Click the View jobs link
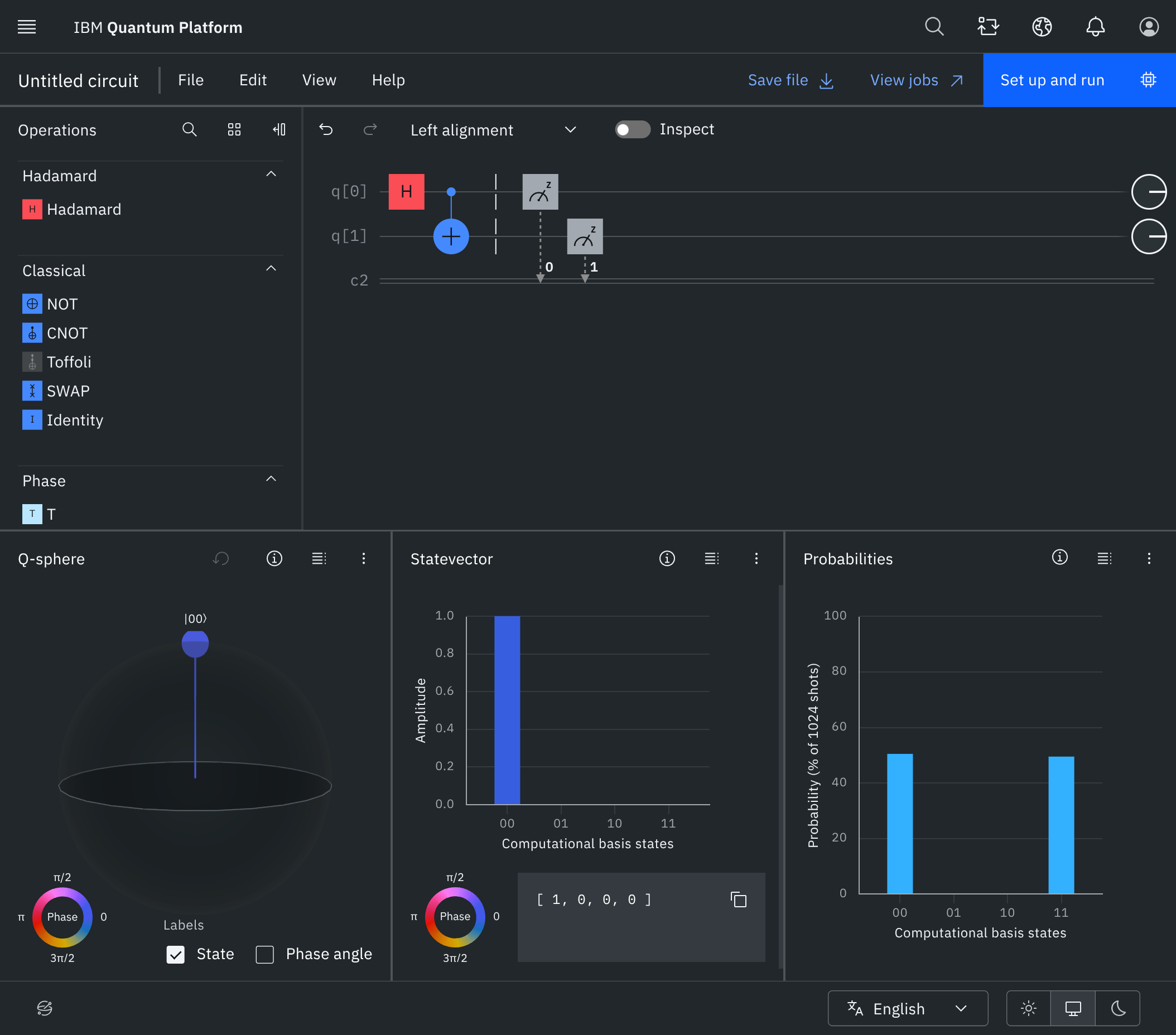This screenshot has width=1176, height=1035. (x=916, y=80)
